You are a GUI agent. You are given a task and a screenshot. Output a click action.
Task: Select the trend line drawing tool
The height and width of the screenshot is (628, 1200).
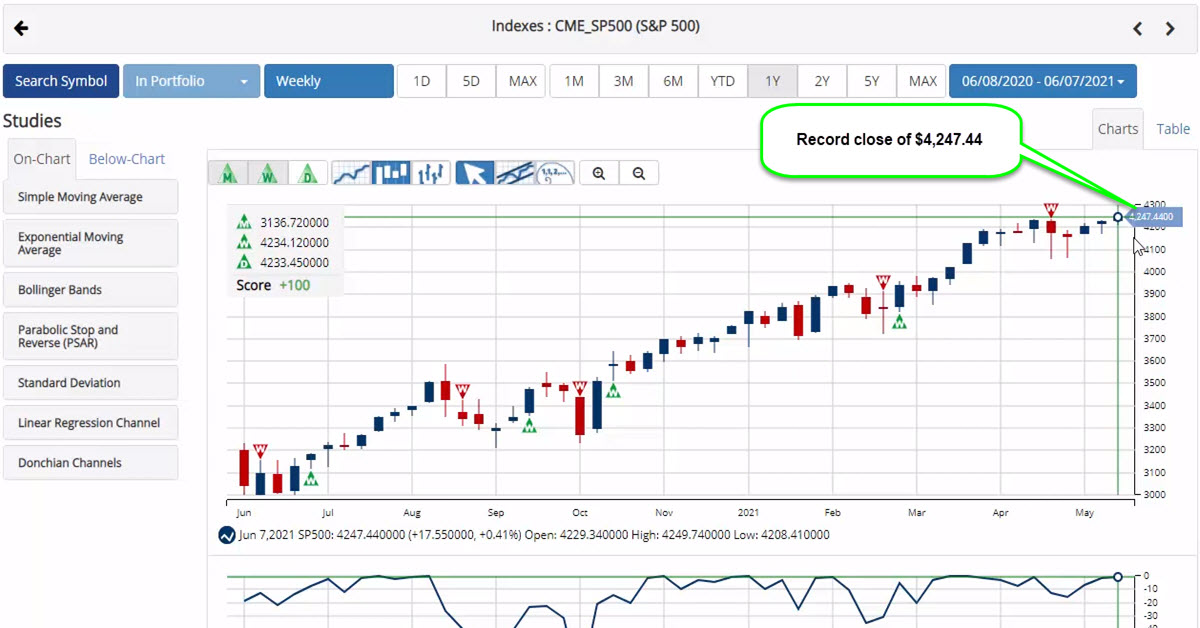pyautogui.click(x=515, y=173)
